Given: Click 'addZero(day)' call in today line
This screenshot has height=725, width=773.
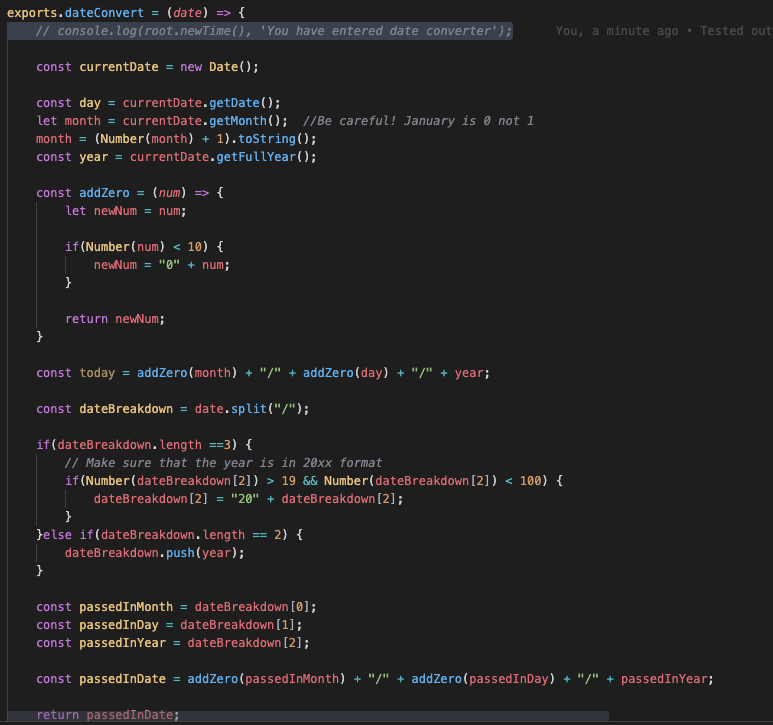Looking at the screenshot, I should click(346, 373).
